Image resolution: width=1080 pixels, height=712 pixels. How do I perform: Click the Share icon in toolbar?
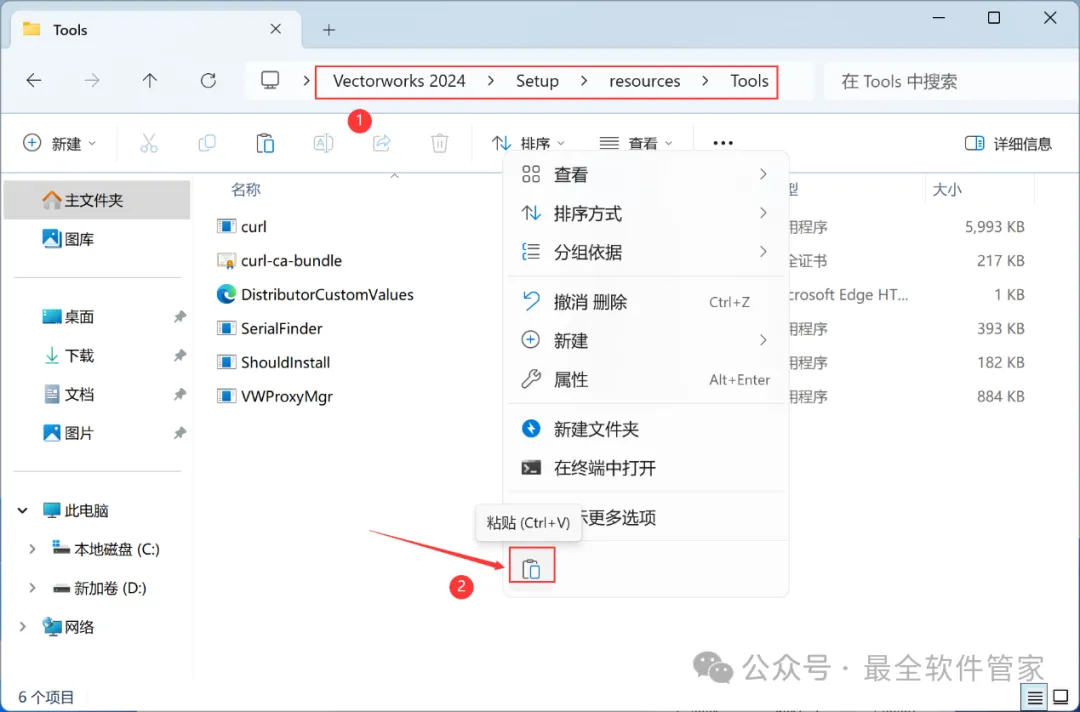[382, 143]
